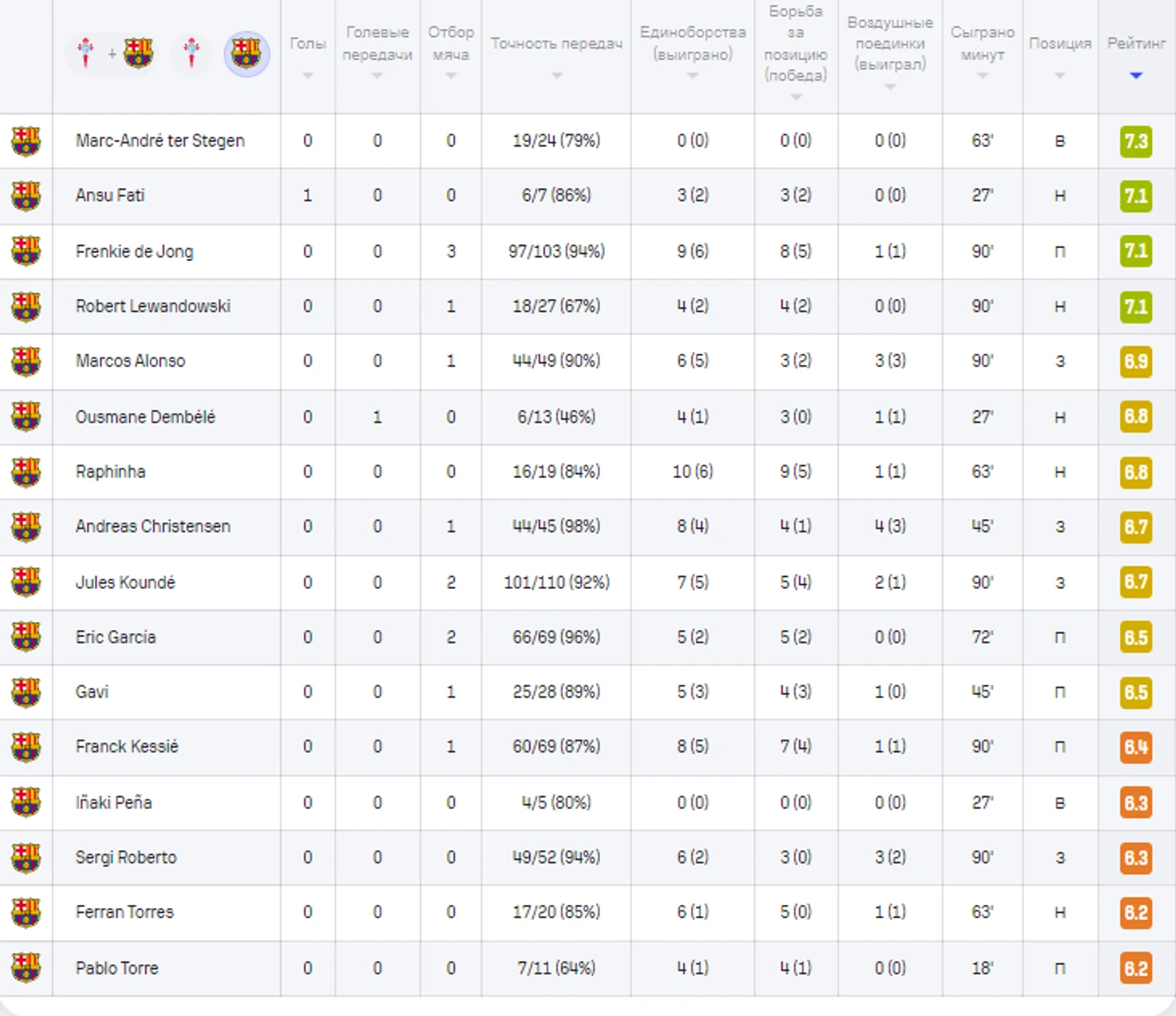This screenshot has height=1016, width=1176.
Task: Click Franck Kessié's 60/69 (87%) pass accuracy cell
Action: 557,747
